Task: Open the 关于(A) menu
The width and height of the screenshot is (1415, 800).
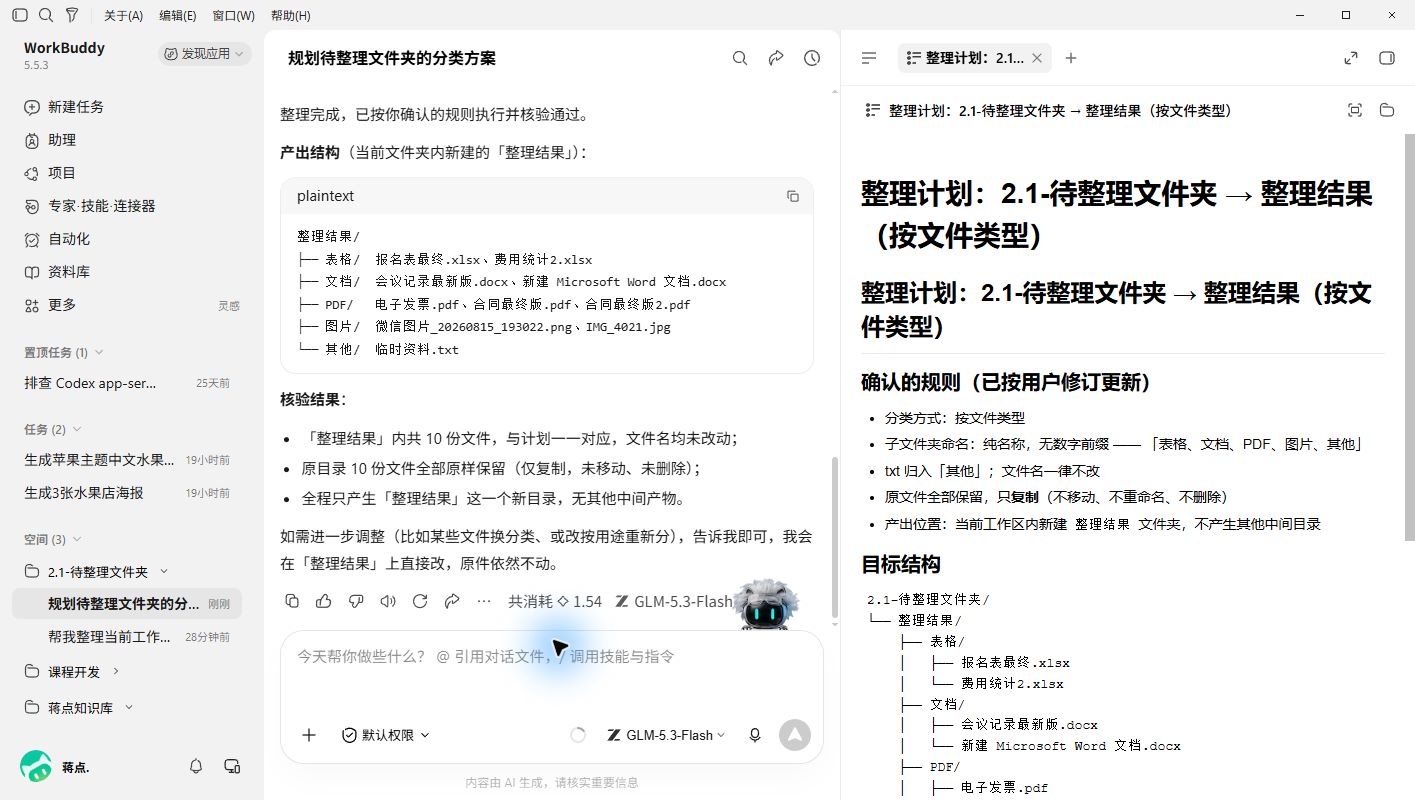Action: click(123, 15)
